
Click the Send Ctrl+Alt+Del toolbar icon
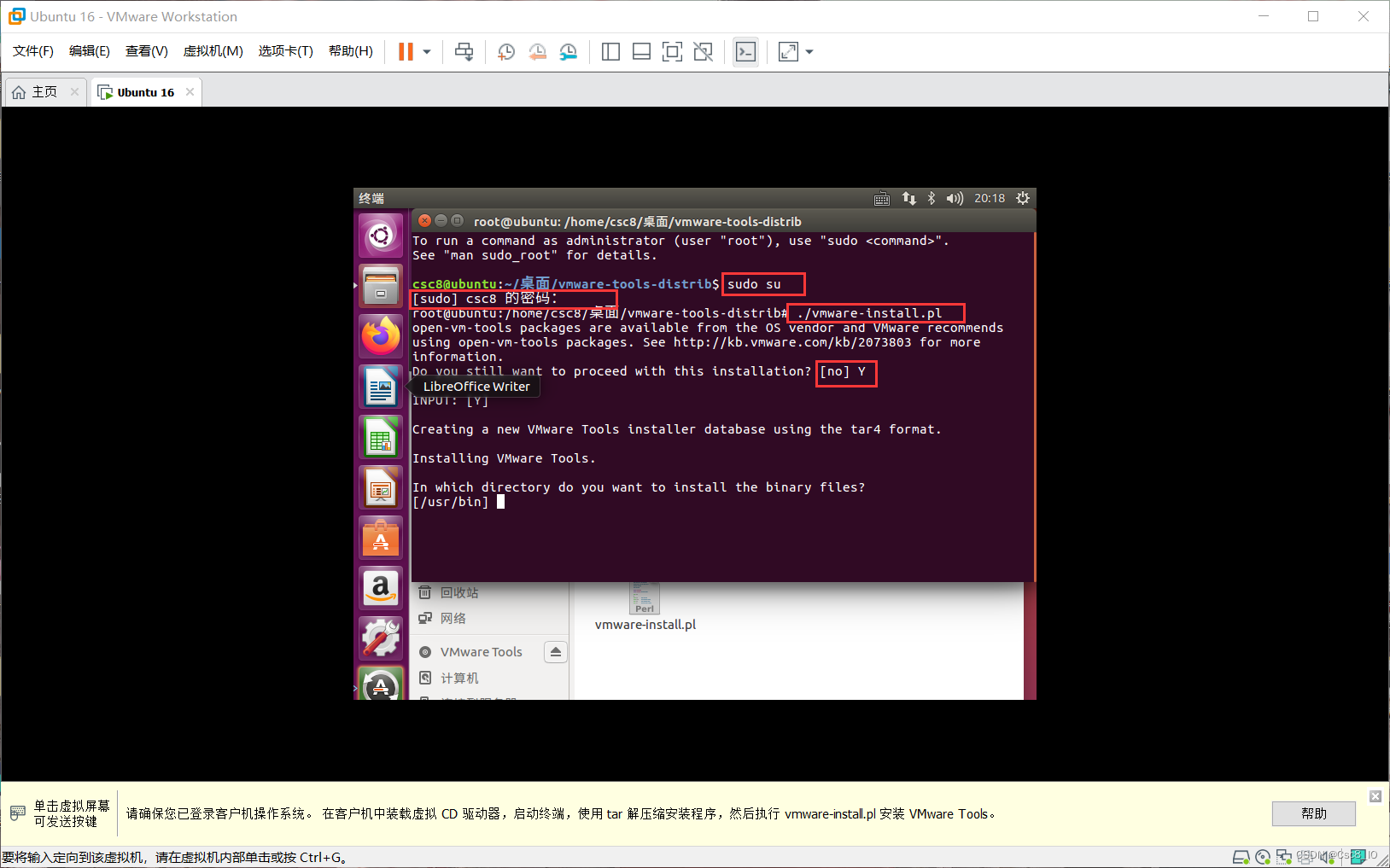pos(464,52)
